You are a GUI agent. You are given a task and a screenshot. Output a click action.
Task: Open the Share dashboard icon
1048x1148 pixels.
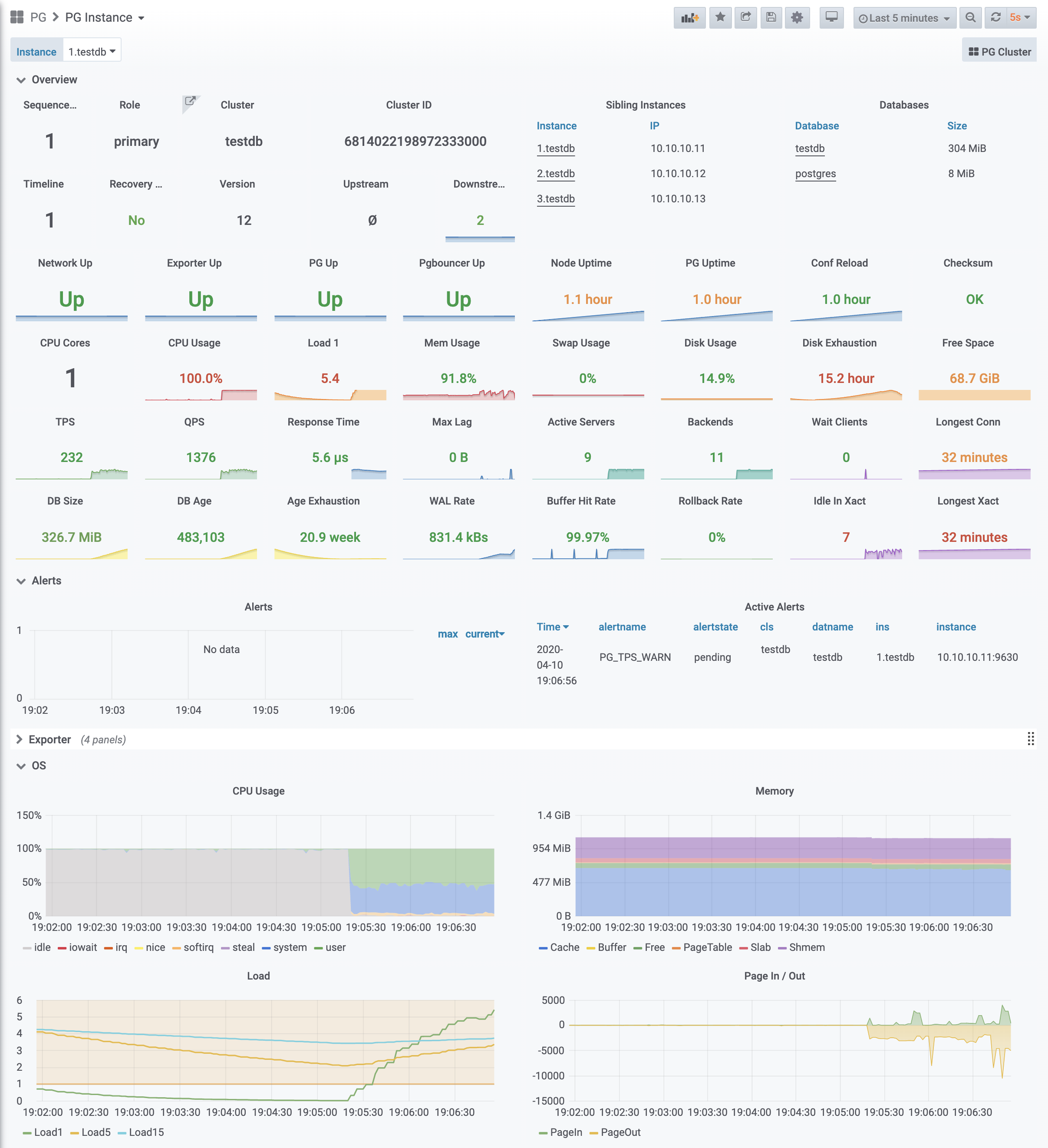click(x=746, y=18)
